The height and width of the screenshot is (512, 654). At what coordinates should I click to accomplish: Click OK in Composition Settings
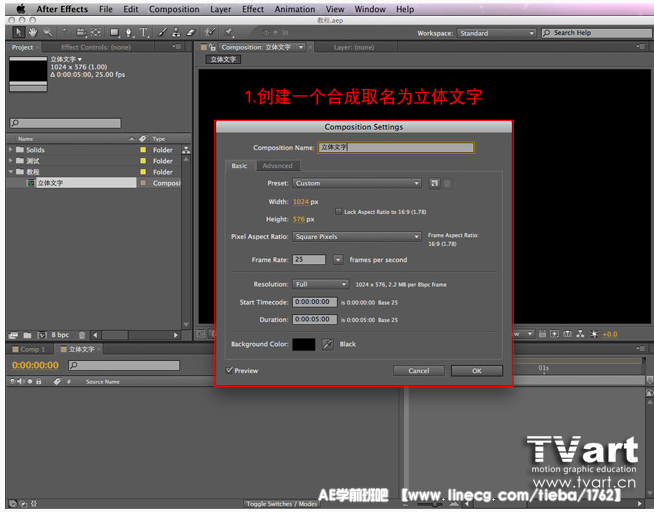[477, 371]
